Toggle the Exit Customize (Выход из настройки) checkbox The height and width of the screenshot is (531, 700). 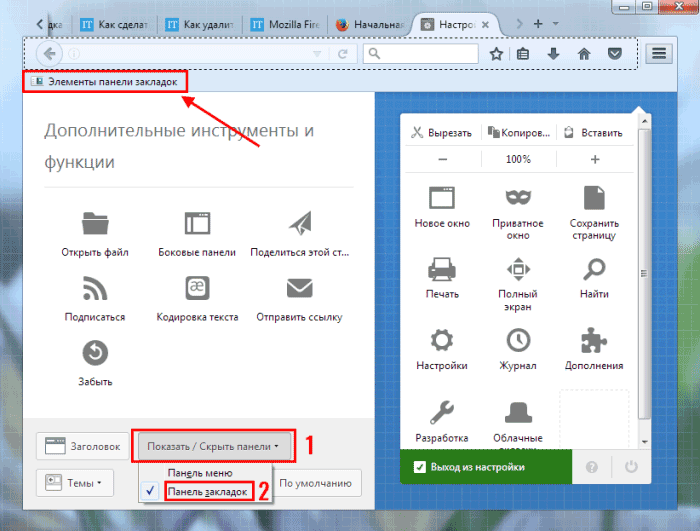click(421, 467)
